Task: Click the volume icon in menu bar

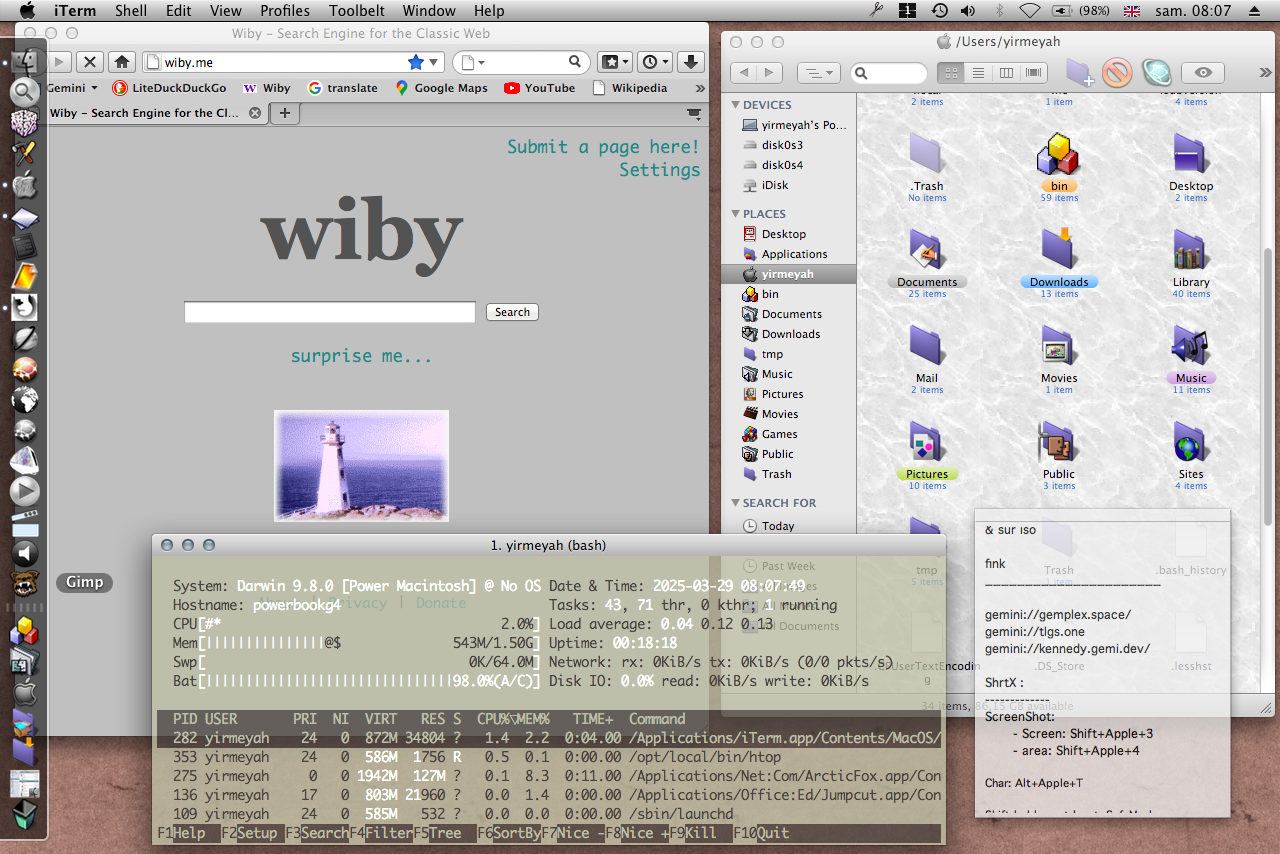Action: [x=968, y=11]
